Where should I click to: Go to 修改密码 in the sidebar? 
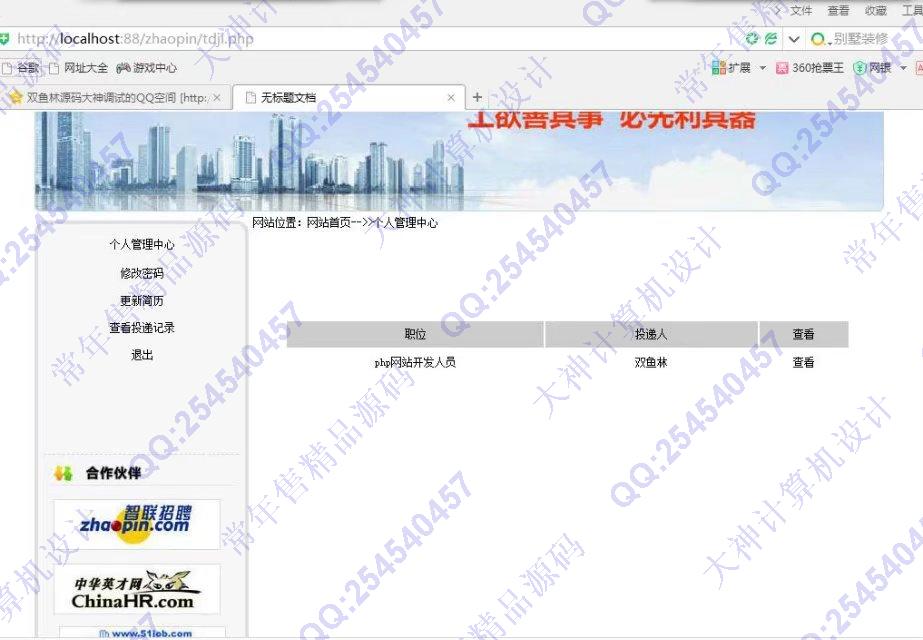click(x=142, y=273)
